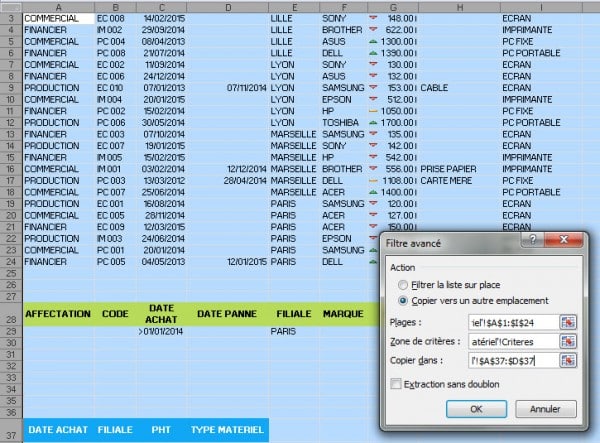The image size is (600, 443).
Task: Click the blue TYPE MATERIEL header cell
Action: (x=228, y=430)
